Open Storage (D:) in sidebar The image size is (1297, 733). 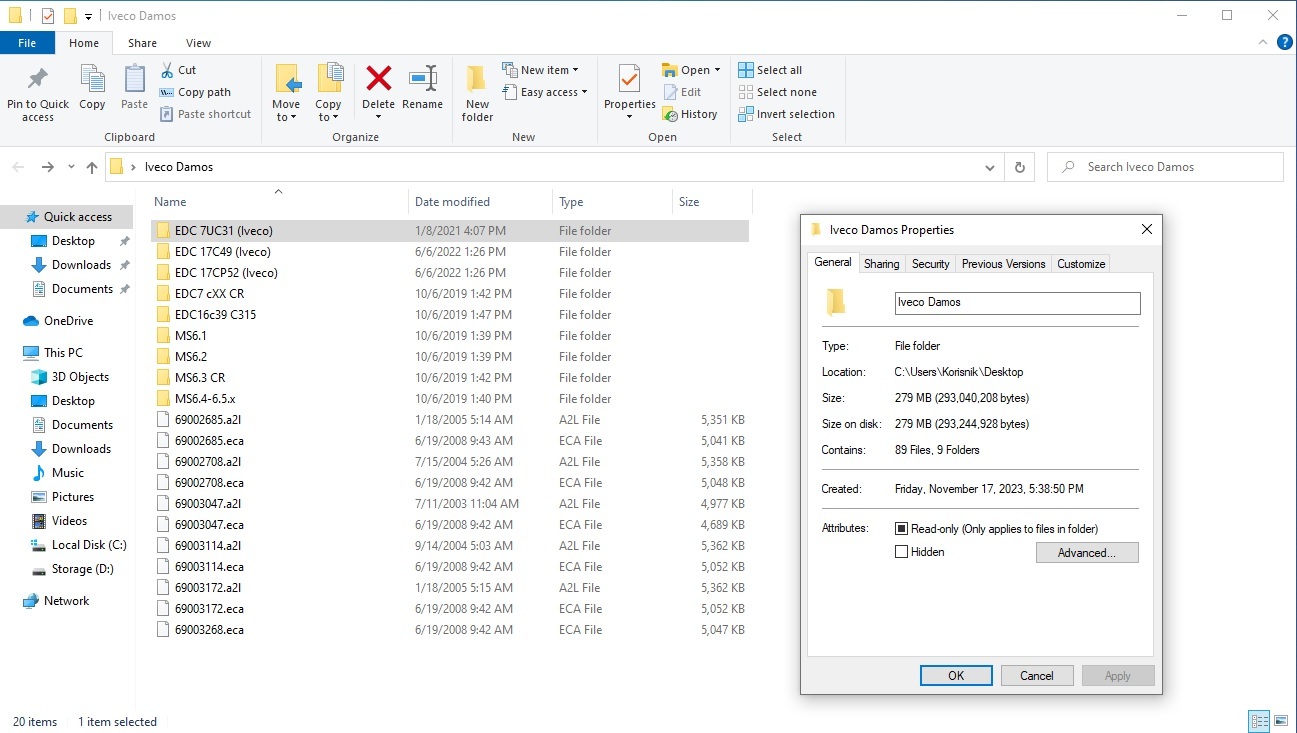pos(82,569)
